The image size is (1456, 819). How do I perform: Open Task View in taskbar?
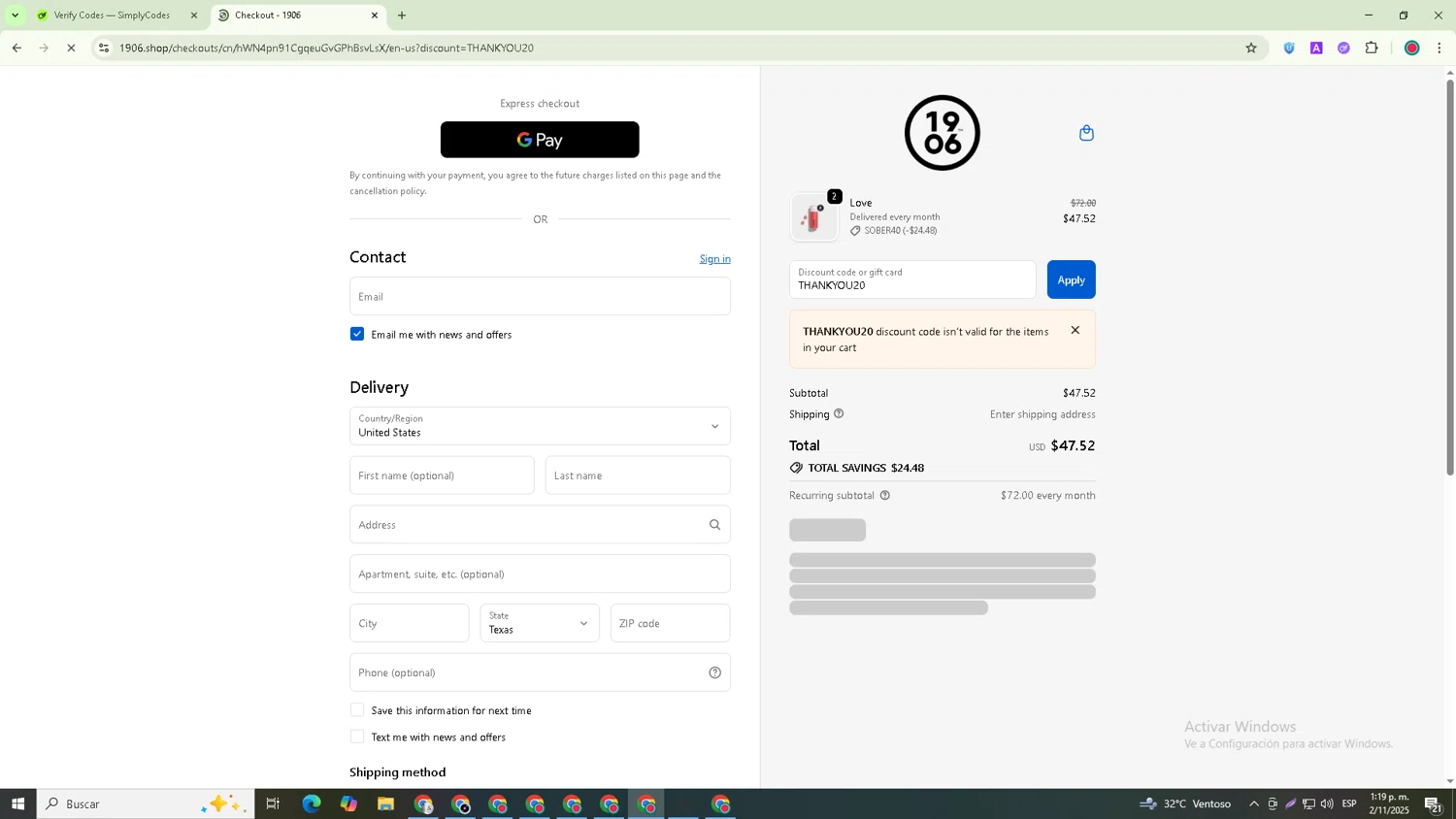[273, 803]
